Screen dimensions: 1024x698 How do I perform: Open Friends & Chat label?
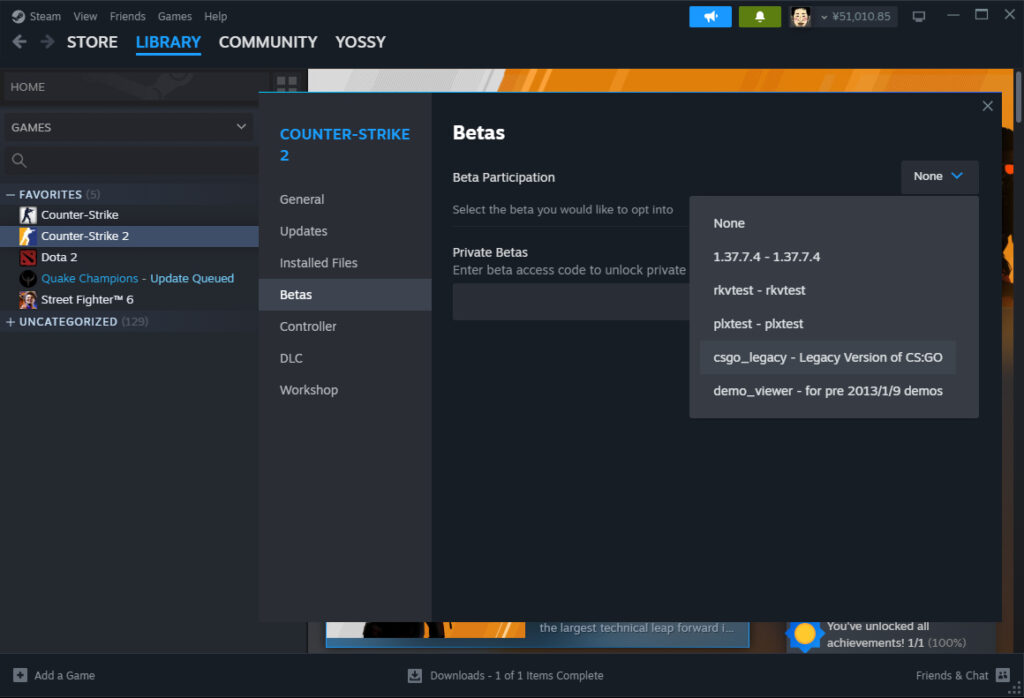coord(952,675)
